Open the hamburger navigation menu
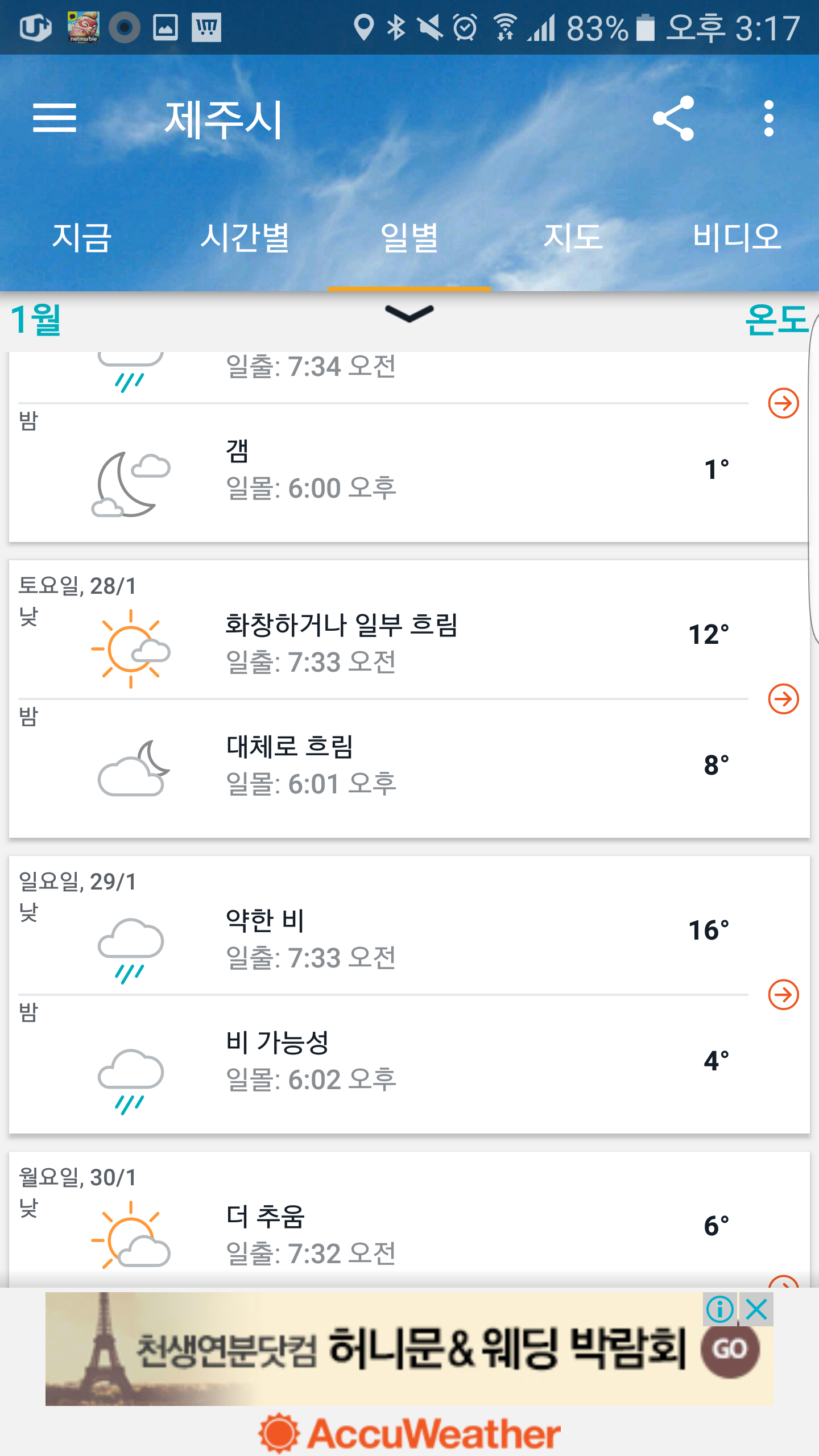Image resolution: width=819 pixels, height=1456 pixels. [55, 118]
